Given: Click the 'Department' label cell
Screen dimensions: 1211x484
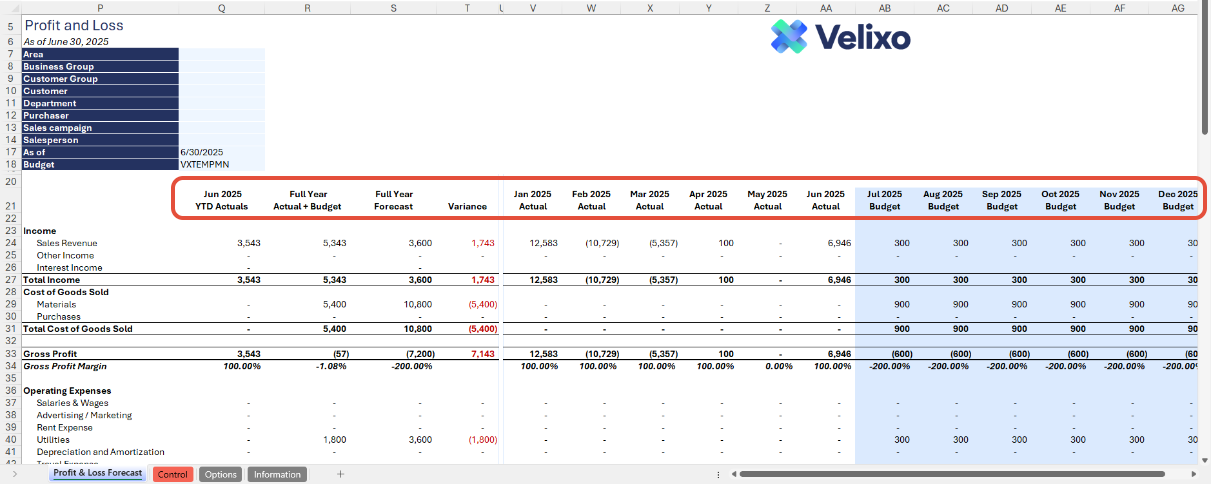Looking at the screenshot, I should coord(100,103).
